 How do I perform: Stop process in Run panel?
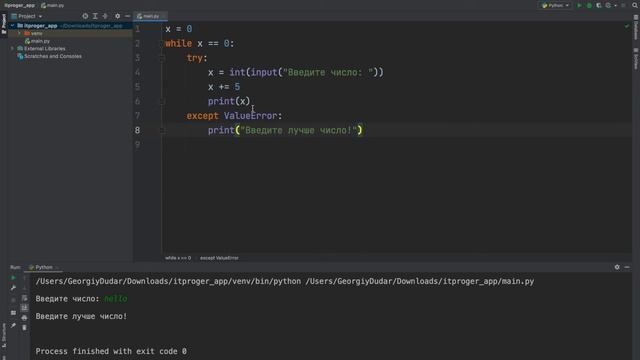tap(13, 300)
